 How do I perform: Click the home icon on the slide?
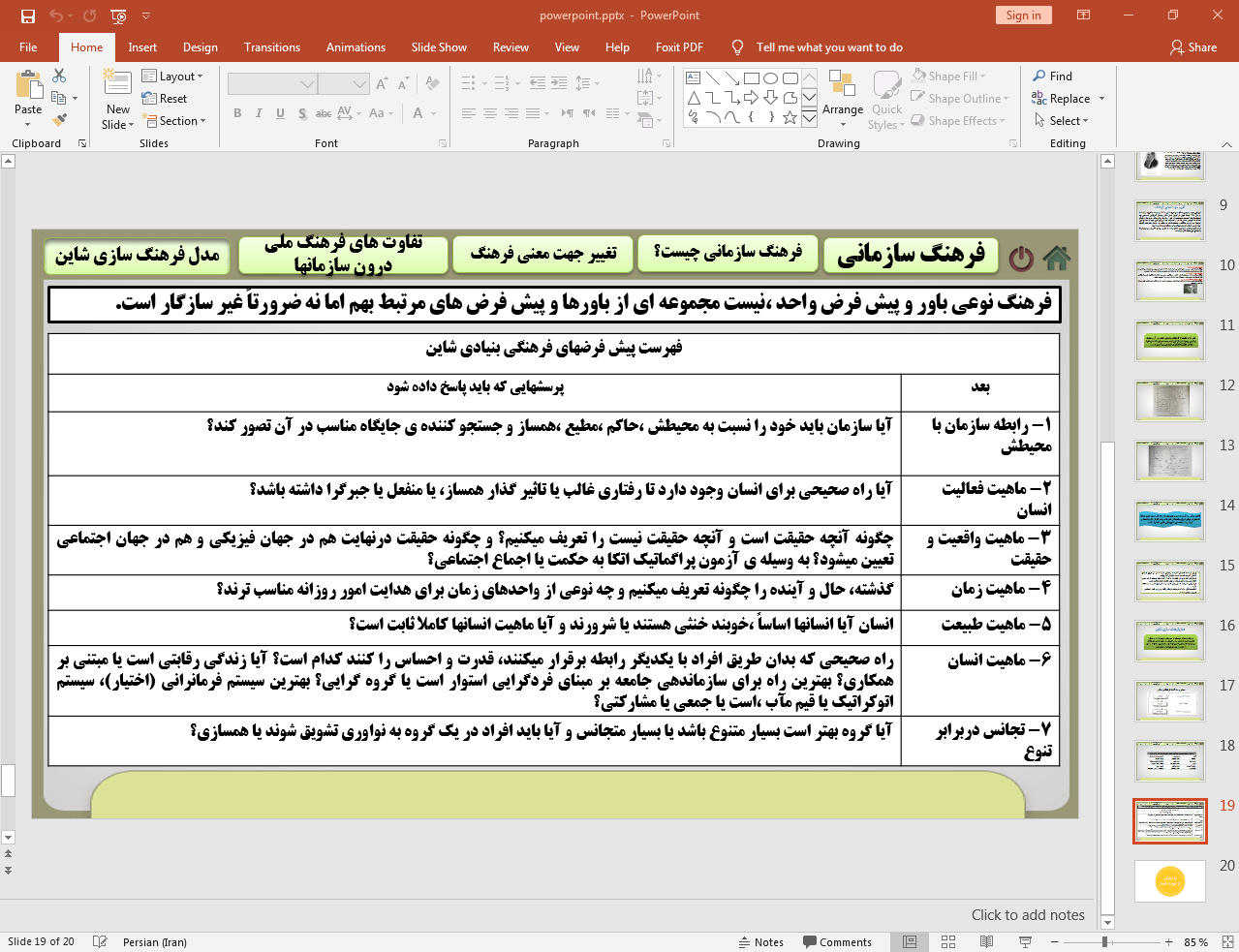(1057, 258)
